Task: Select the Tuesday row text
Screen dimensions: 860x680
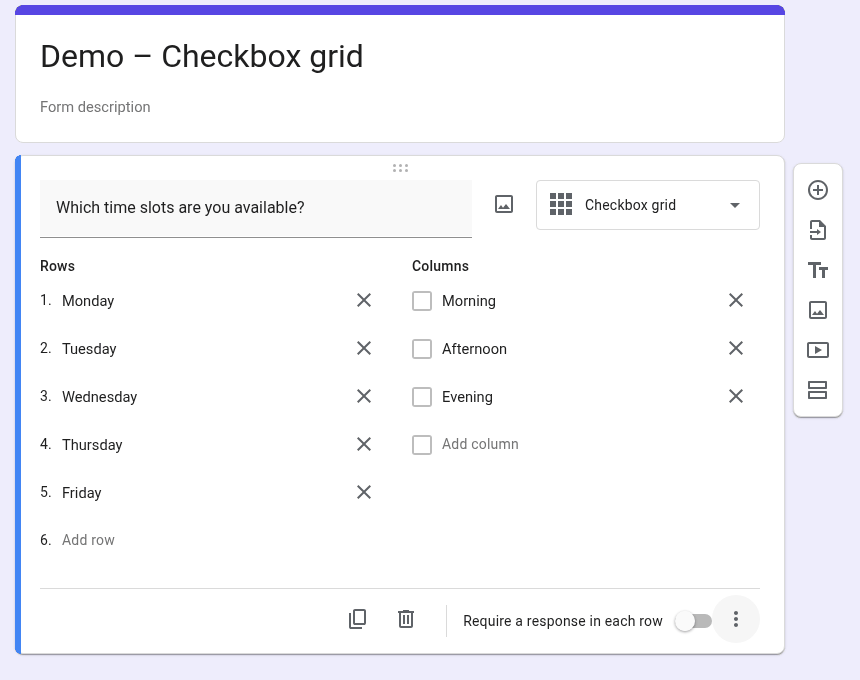Action: 89,349
